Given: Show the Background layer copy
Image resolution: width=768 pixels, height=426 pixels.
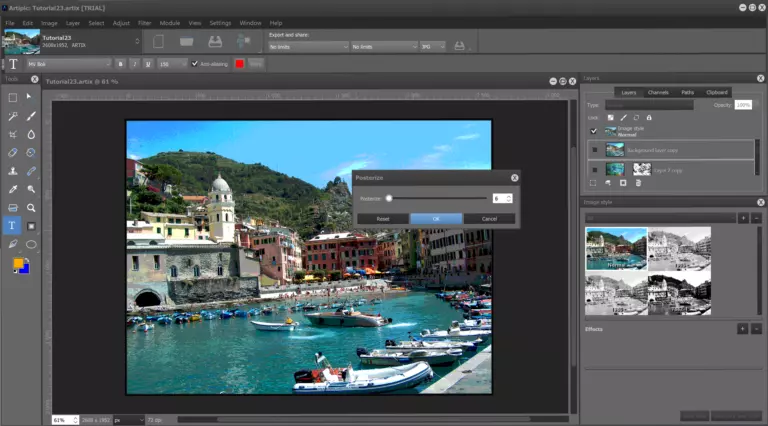Looking at the screenshot, I should pos(594,150).
